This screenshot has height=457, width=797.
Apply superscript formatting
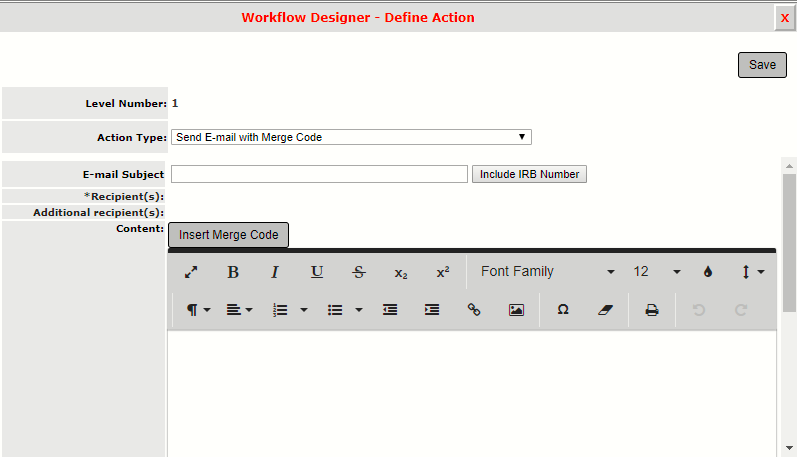(443, 272)
